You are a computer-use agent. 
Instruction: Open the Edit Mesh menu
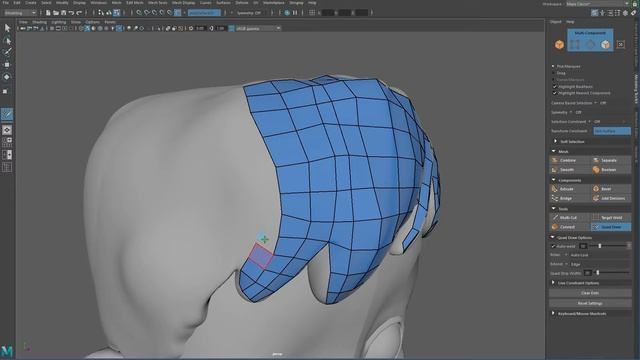click(135, 2)
